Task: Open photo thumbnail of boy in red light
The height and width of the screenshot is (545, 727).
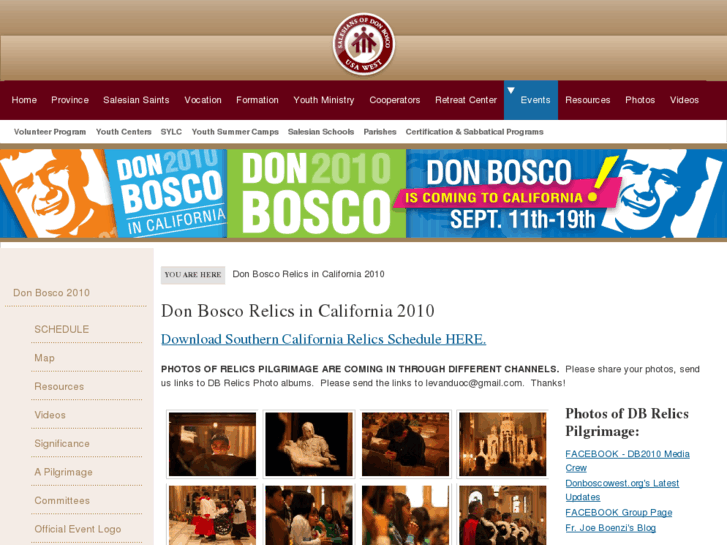Action: [212, 444]
